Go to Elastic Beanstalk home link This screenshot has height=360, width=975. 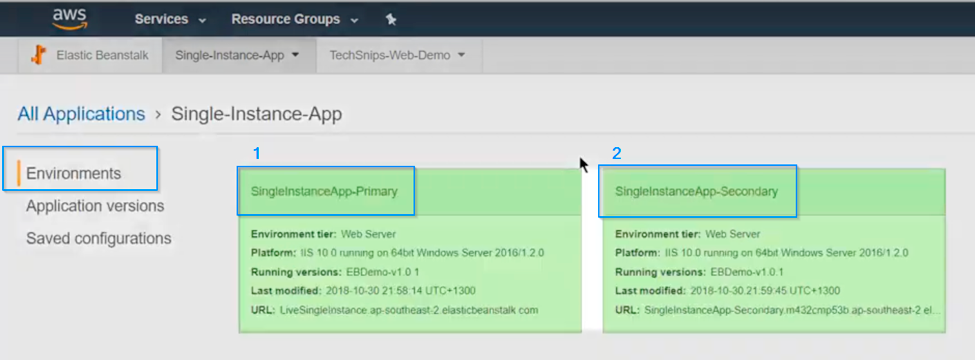[102, 55]
